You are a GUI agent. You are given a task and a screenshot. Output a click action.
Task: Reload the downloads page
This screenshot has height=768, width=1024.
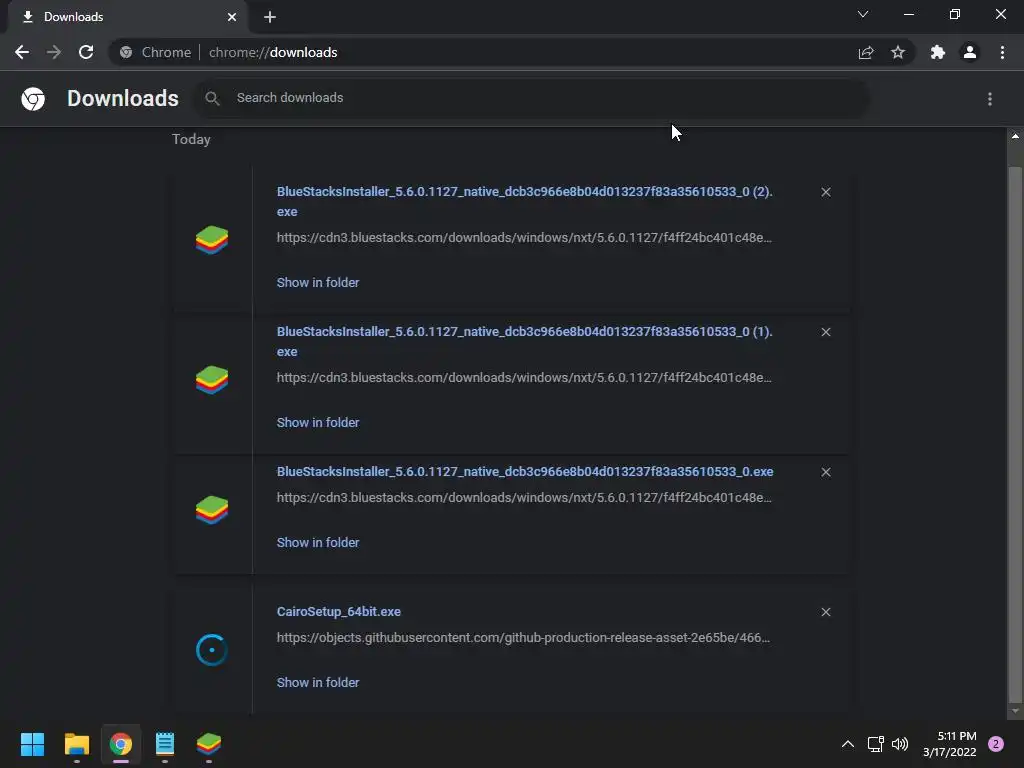click(x=86, y=52)
